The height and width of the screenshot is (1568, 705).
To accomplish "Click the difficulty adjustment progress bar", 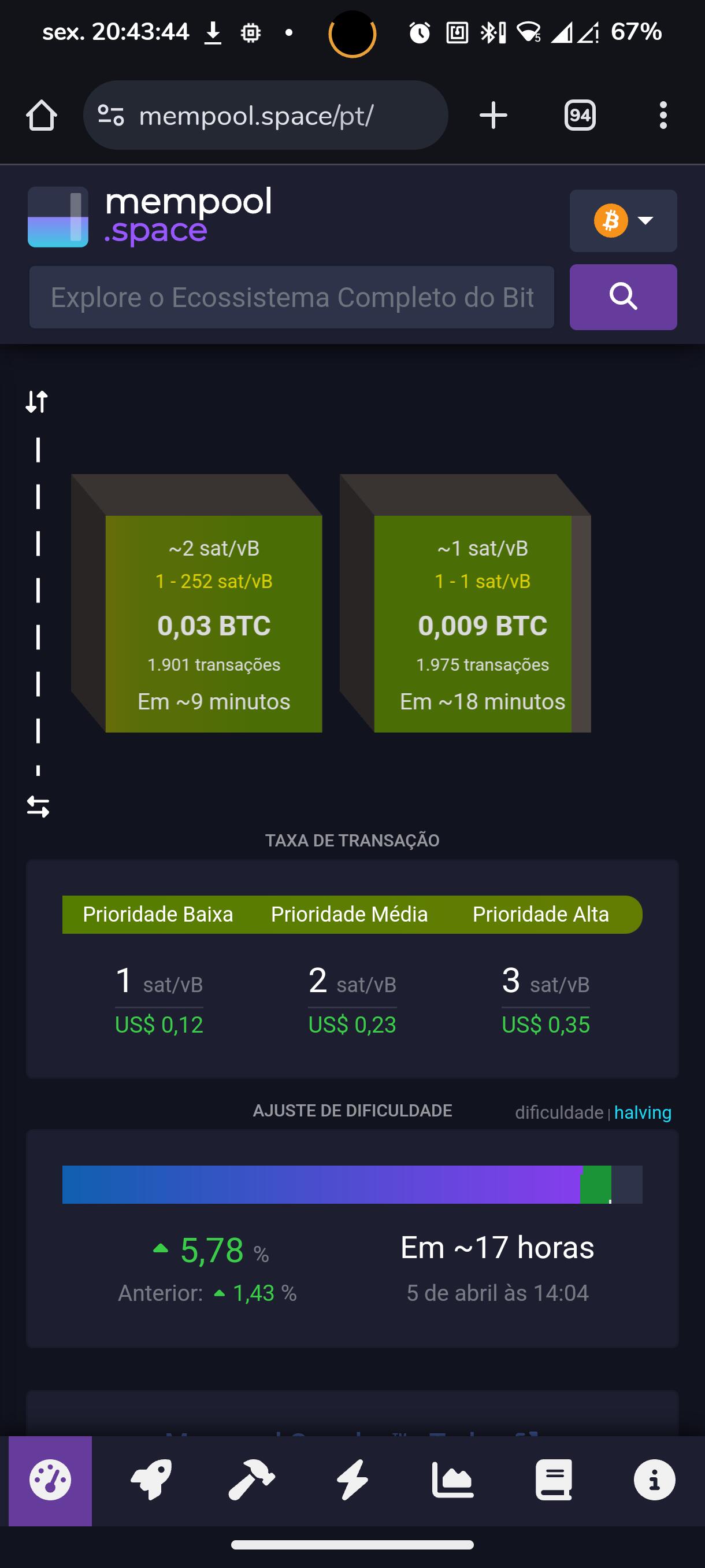I will [x=352, y=1185].
